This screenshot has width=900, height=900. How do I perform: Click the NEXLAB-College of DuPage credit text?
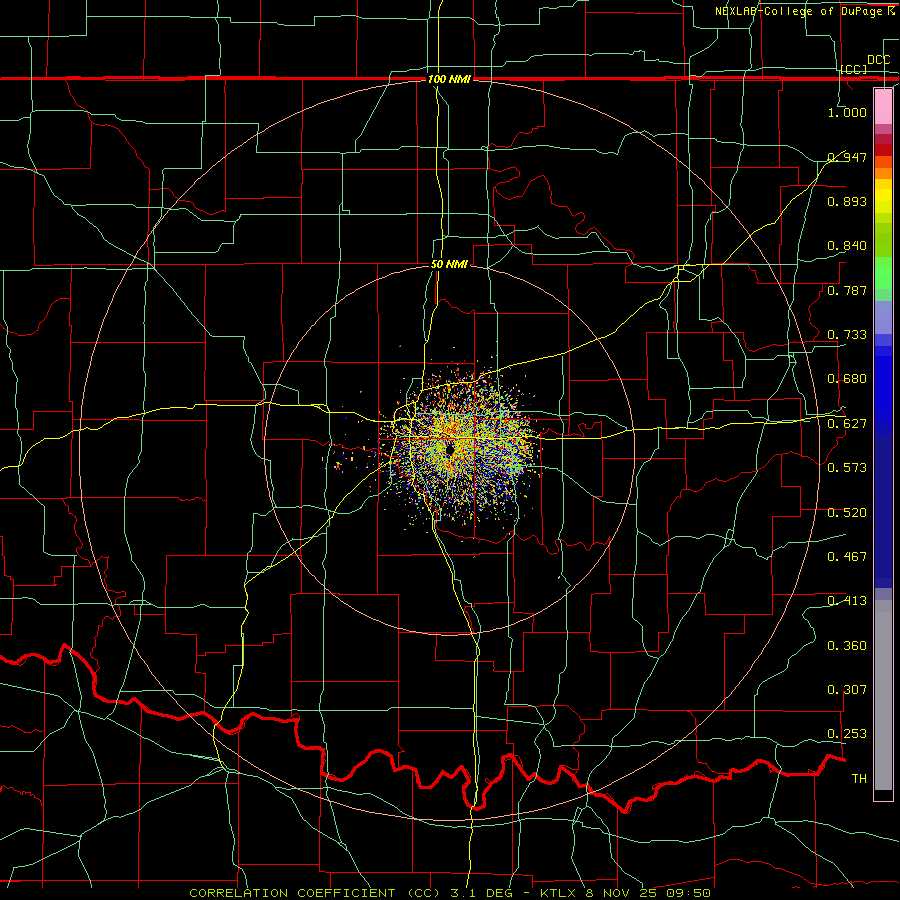(x=804, y=11)
